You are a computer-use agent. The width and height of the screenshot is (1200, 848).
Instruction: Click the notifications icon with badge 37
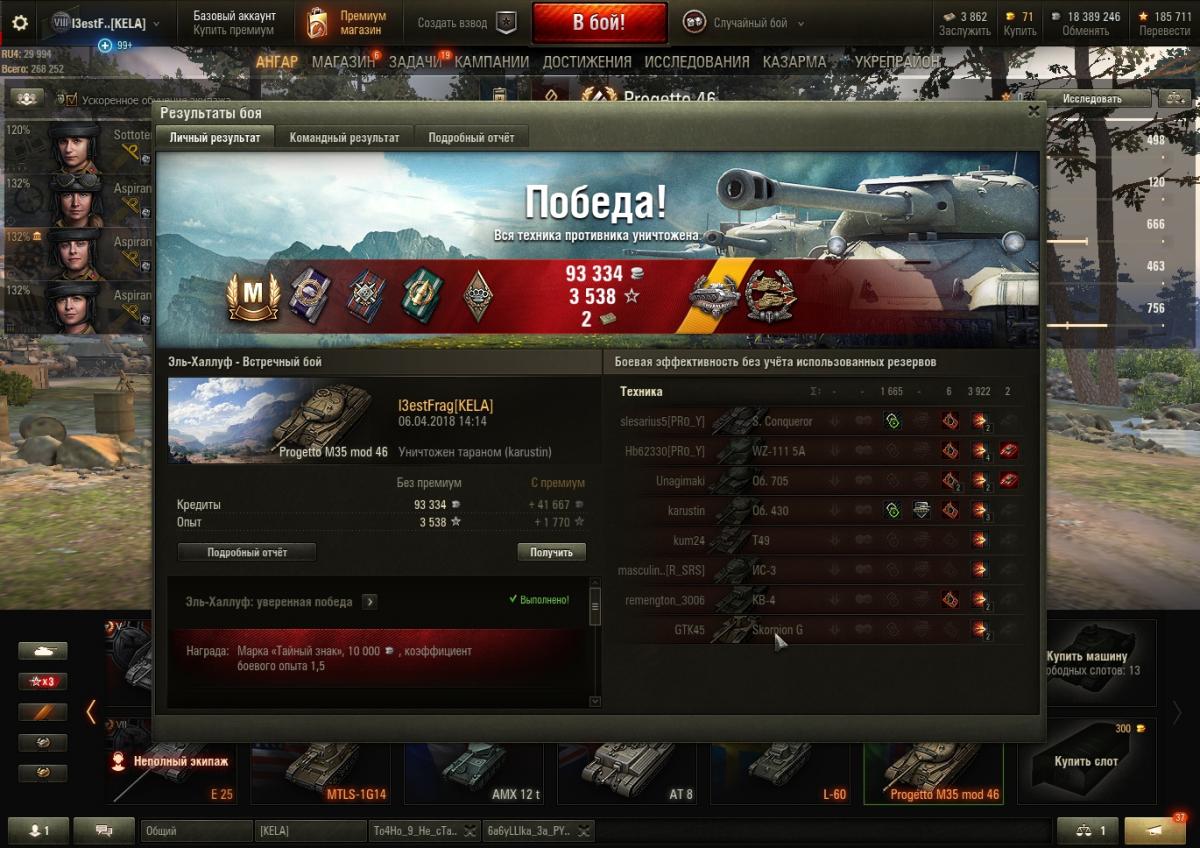click(1155, 830)
